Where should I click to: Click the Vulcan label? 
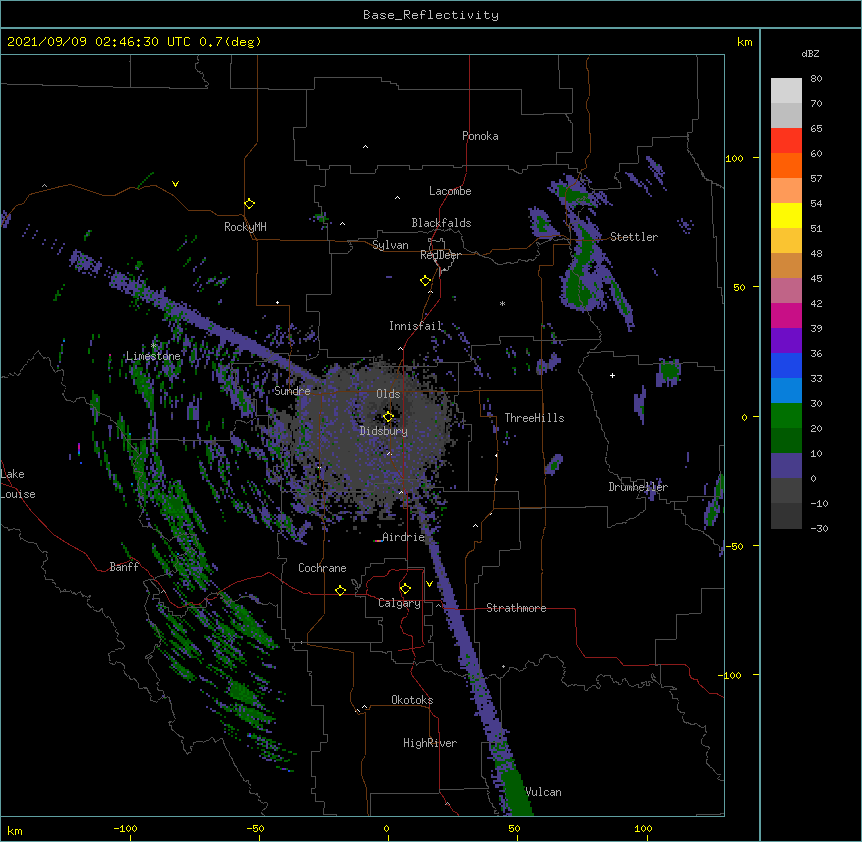(544, 792)
